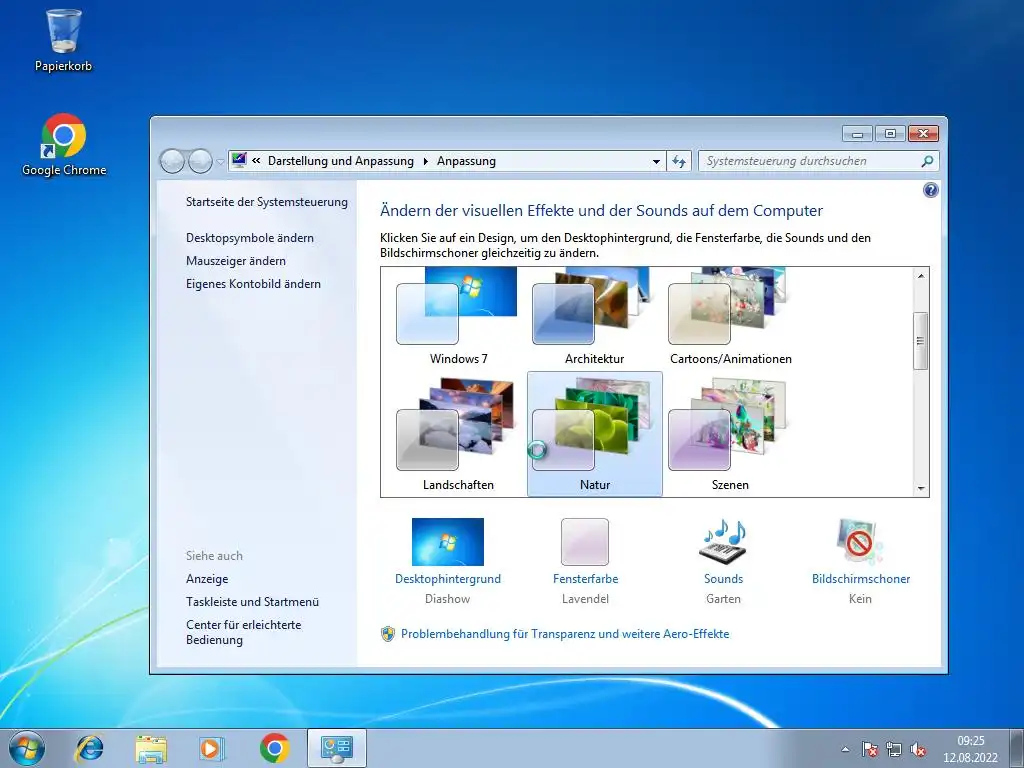Click the Bildschirmschoner link text
The width and height of the screenshot is (1024, 768).
point(861,579)
